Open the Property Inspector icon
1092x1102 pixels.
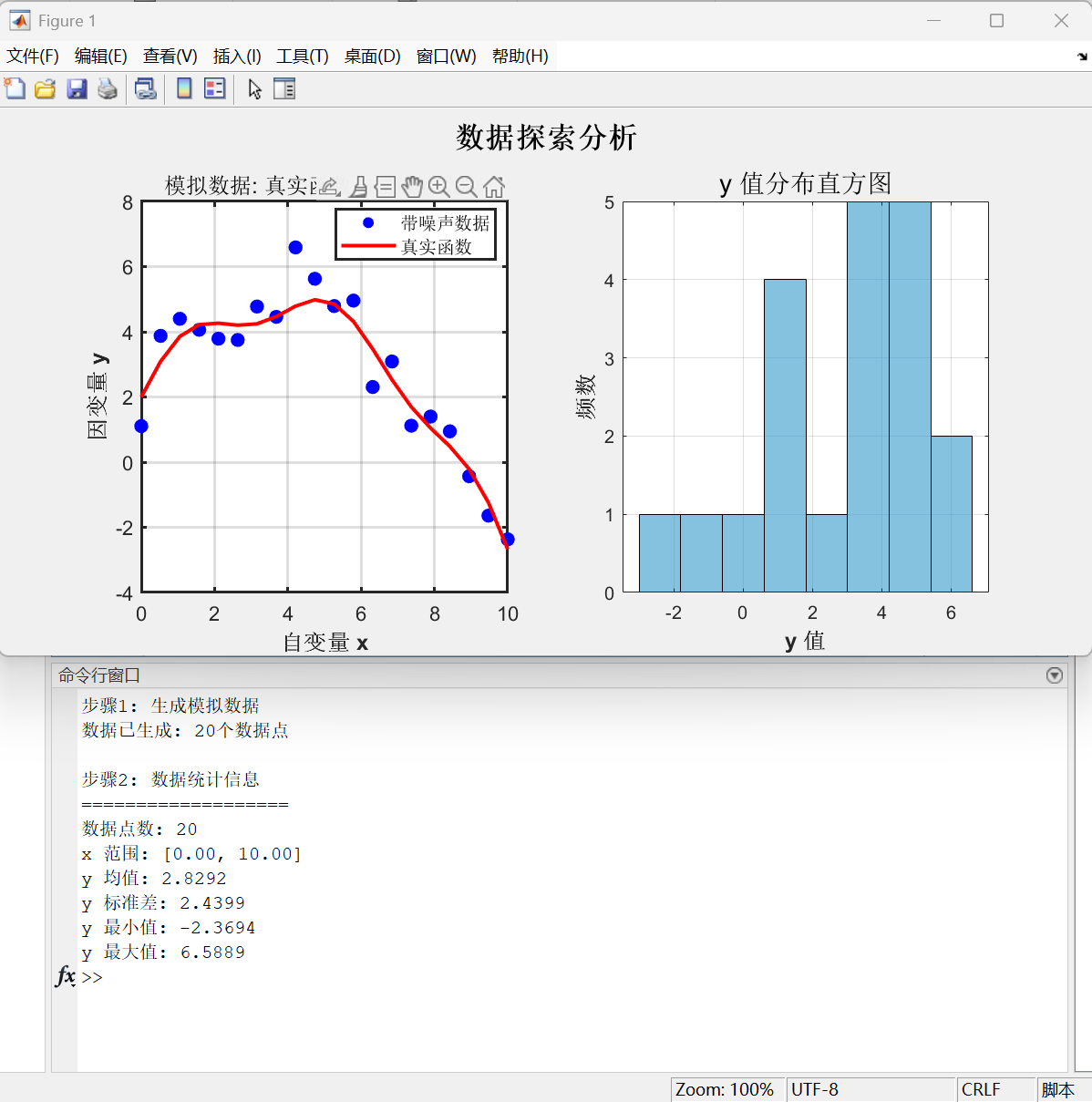[284, 88]
